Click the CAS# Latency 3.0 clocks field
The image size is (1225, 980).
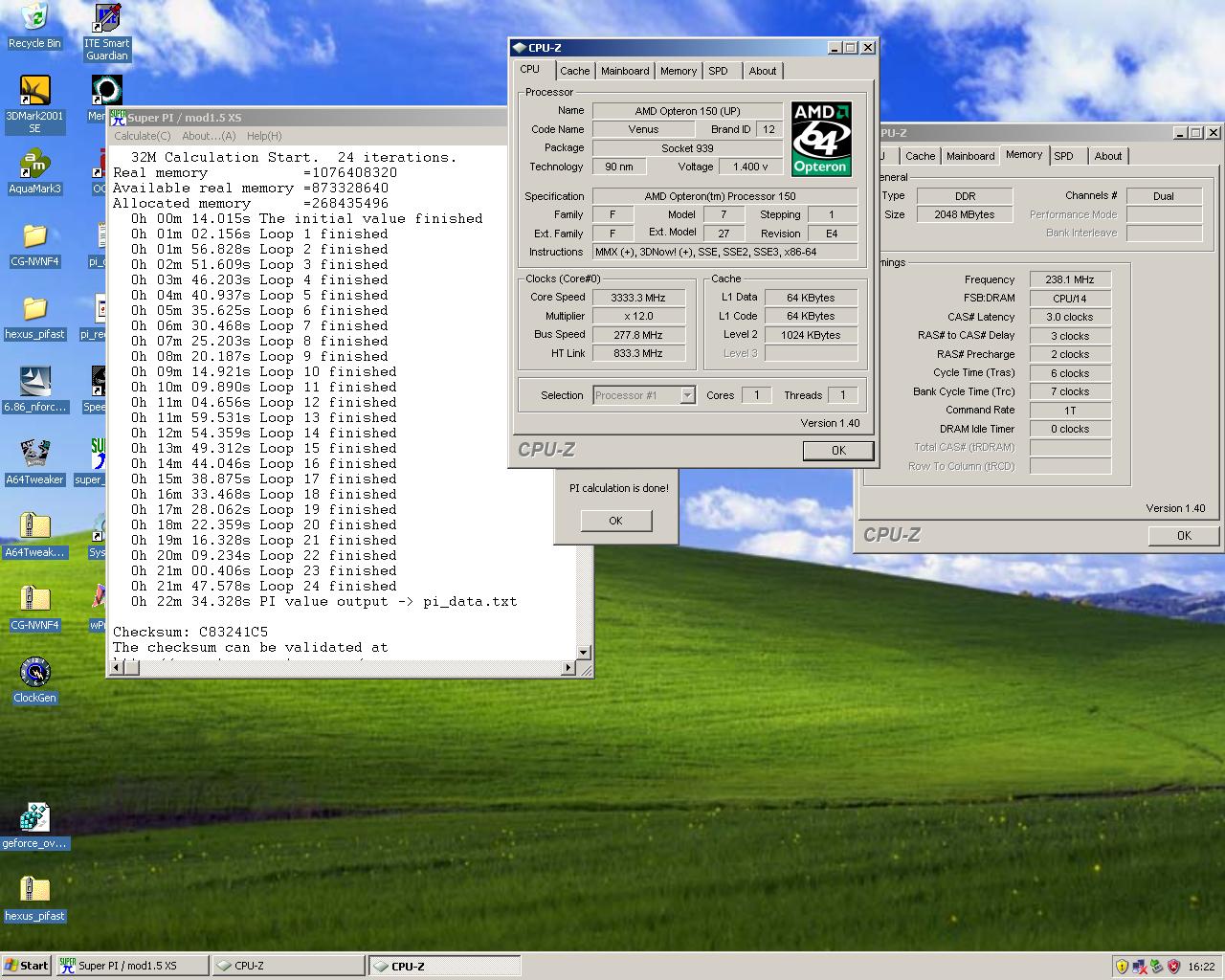point(1070,317)
